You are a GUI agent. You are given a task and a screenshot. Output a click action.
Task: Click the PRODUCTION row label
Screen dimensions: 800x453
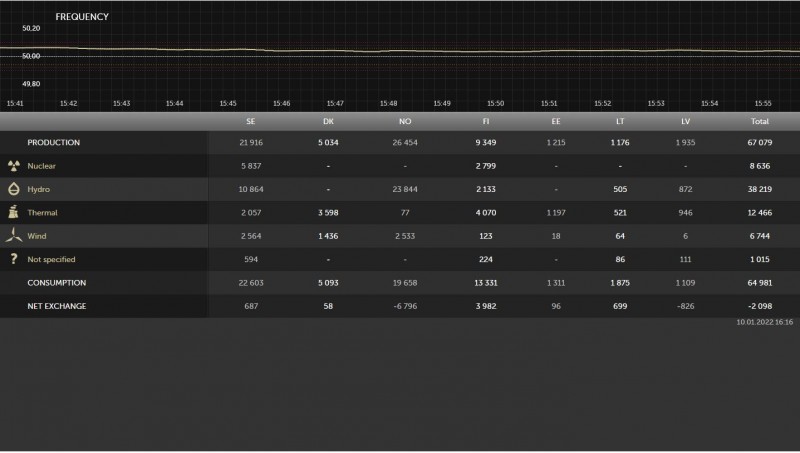[x=53, y=143]
